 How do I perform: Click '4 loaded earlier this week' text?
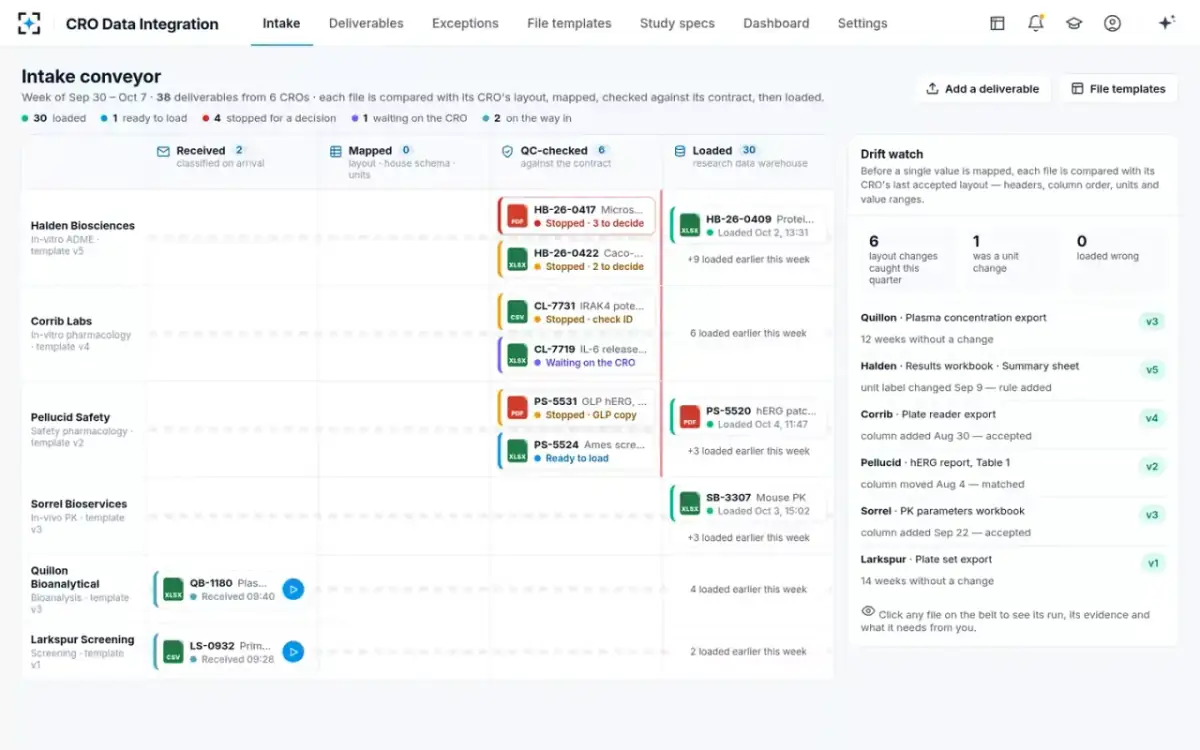click(x=748, y=590)
